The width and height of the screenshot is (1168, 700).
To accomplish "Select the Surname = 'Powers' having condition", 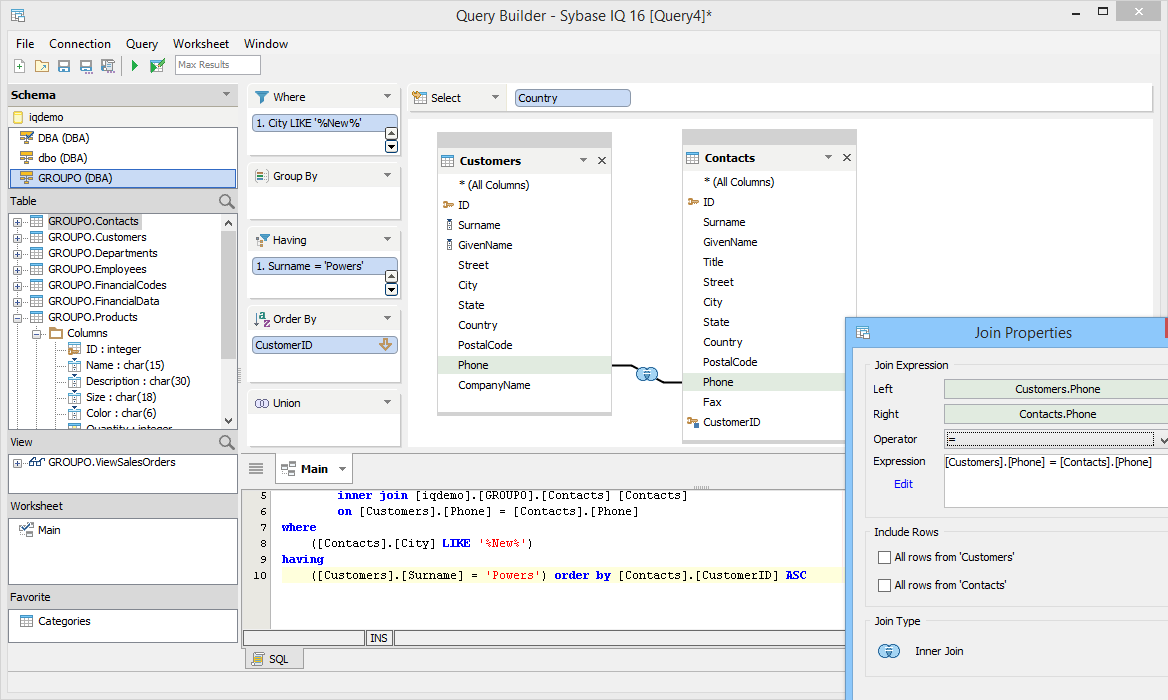I will [325, 266].
